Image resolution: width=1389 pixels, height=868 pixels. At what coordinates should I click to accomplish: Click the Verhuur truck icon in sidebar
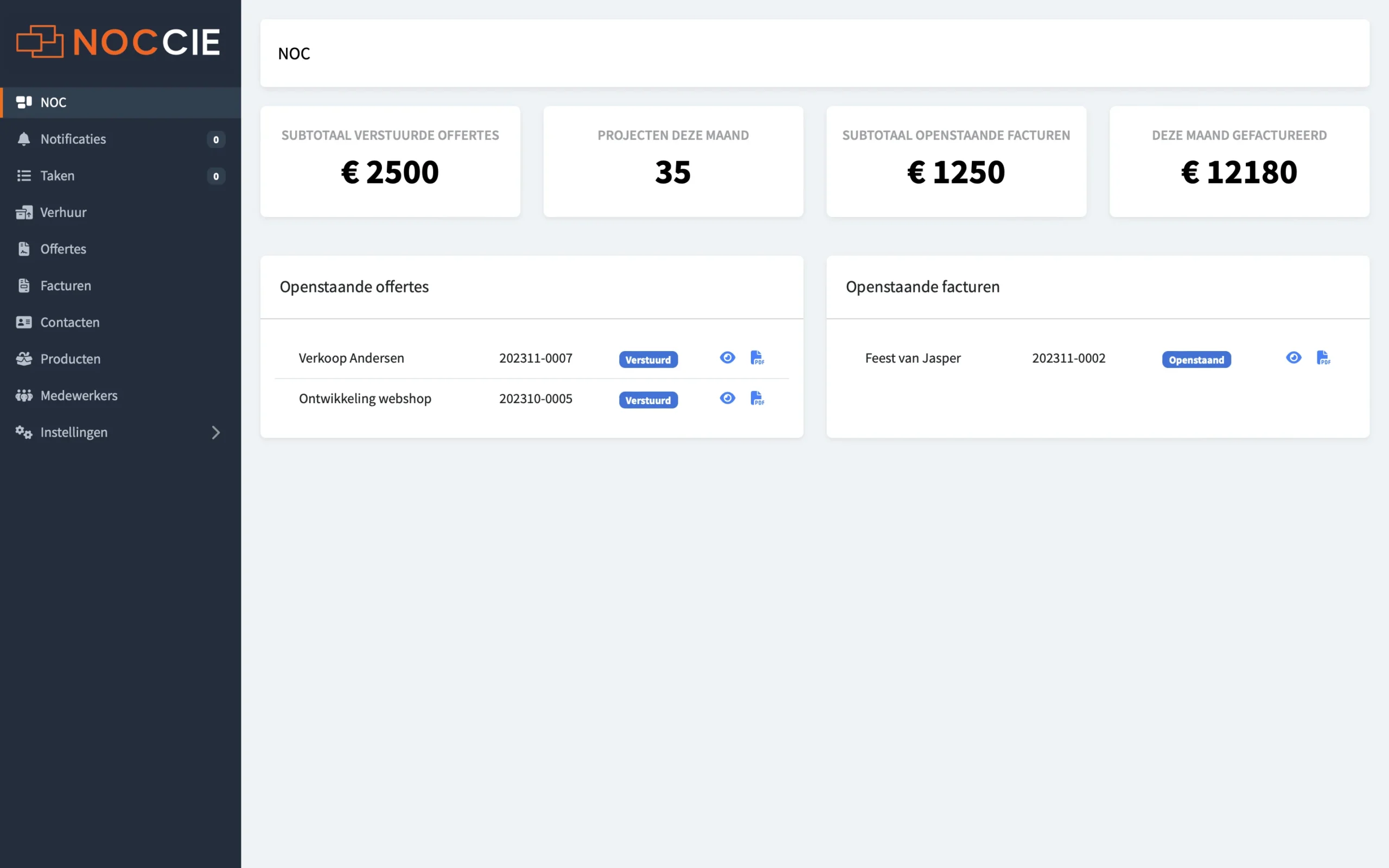23,213
